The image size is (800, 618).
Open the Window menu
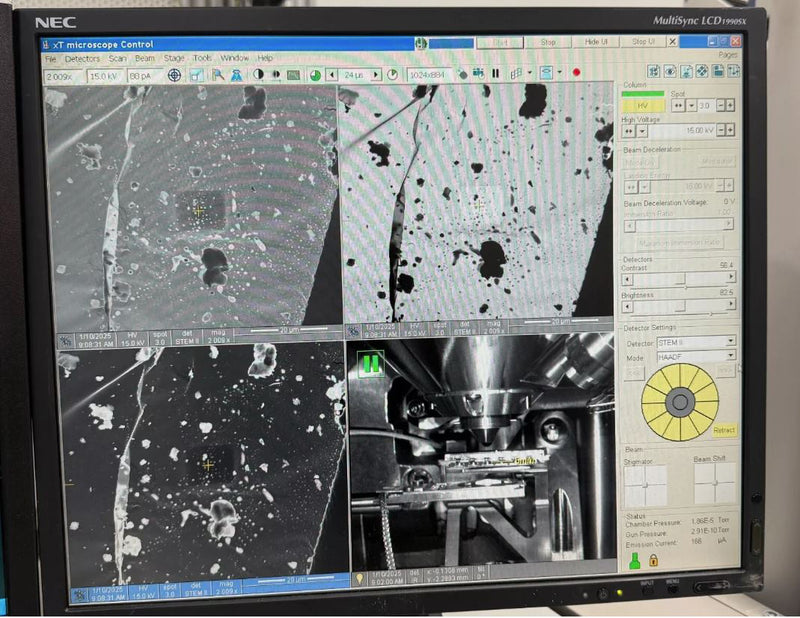pos(234,58)
